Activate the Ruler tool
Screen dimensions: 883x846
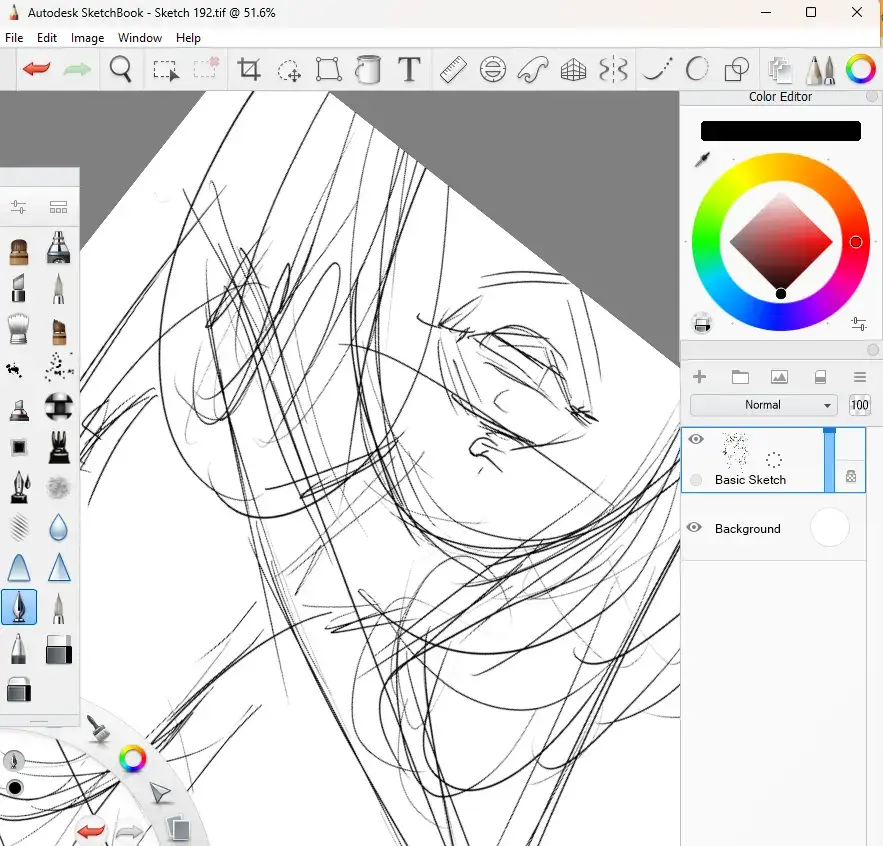click(x=453, y=69)
